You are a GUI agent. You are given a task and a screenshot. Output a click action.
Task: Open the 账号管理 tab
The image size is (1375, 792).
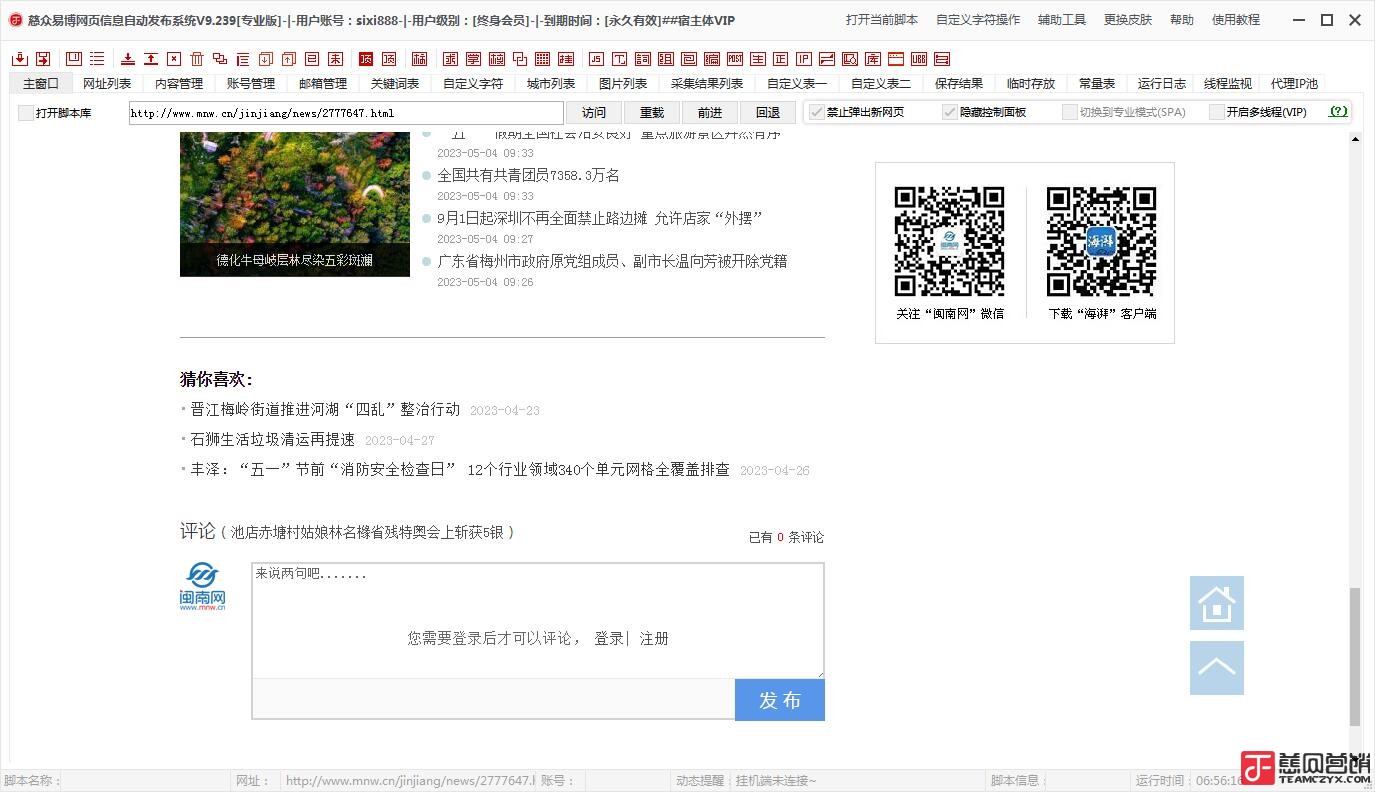pos(251,84)
